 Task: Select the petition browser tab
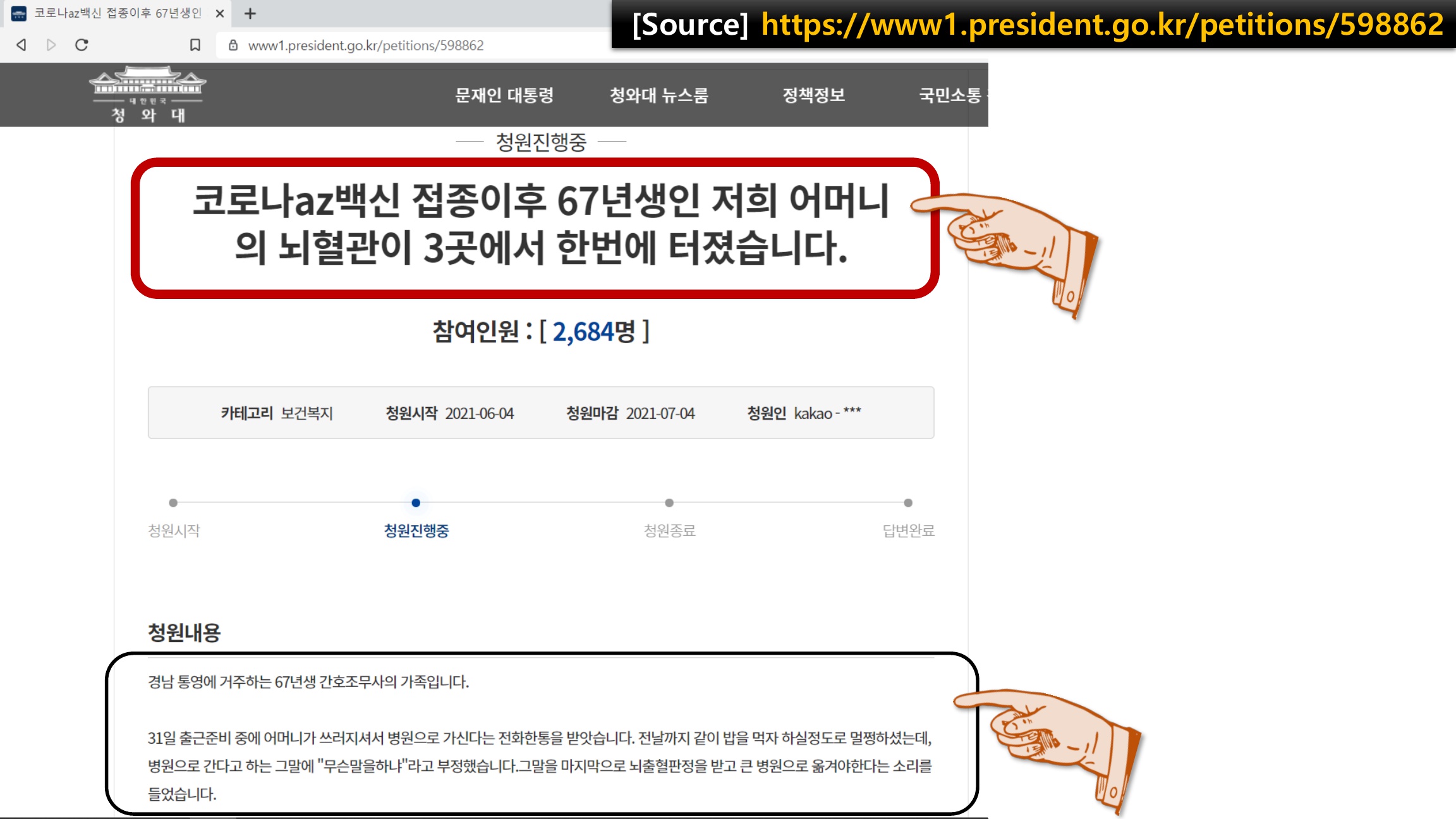[x=117, y=13]
